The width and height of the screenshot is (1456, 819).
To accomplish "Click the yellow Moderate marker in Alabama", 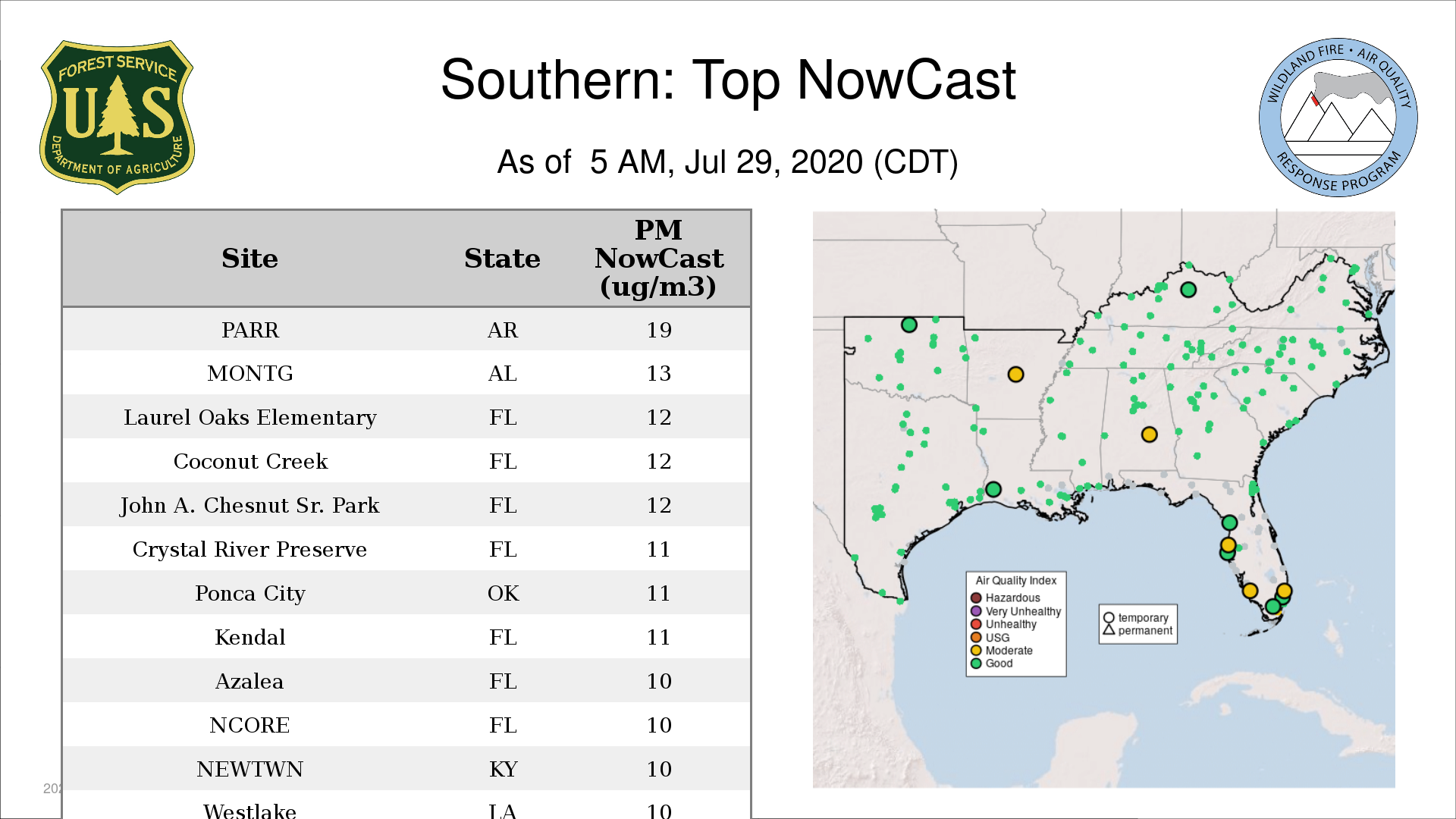I will pyautogui.click(x=1149, y=435).
